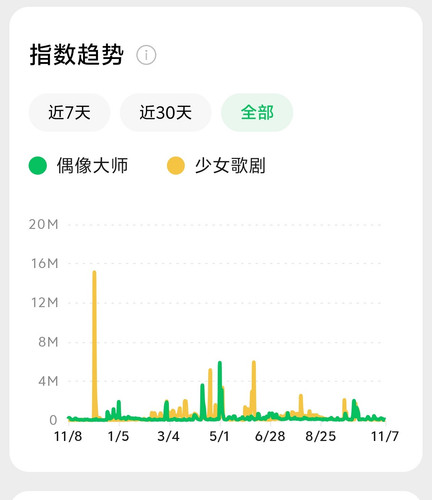Click the 20M y-axis label

[44, 224]
